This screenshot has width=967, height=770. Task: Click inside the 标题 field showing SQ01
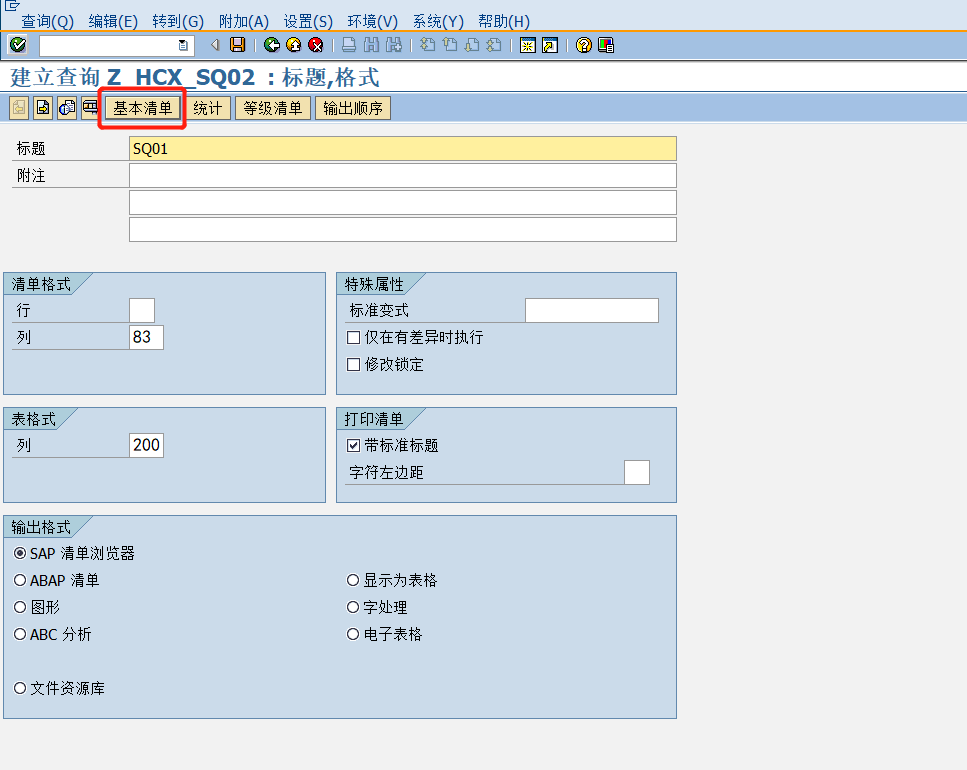(x=300, y=148)
